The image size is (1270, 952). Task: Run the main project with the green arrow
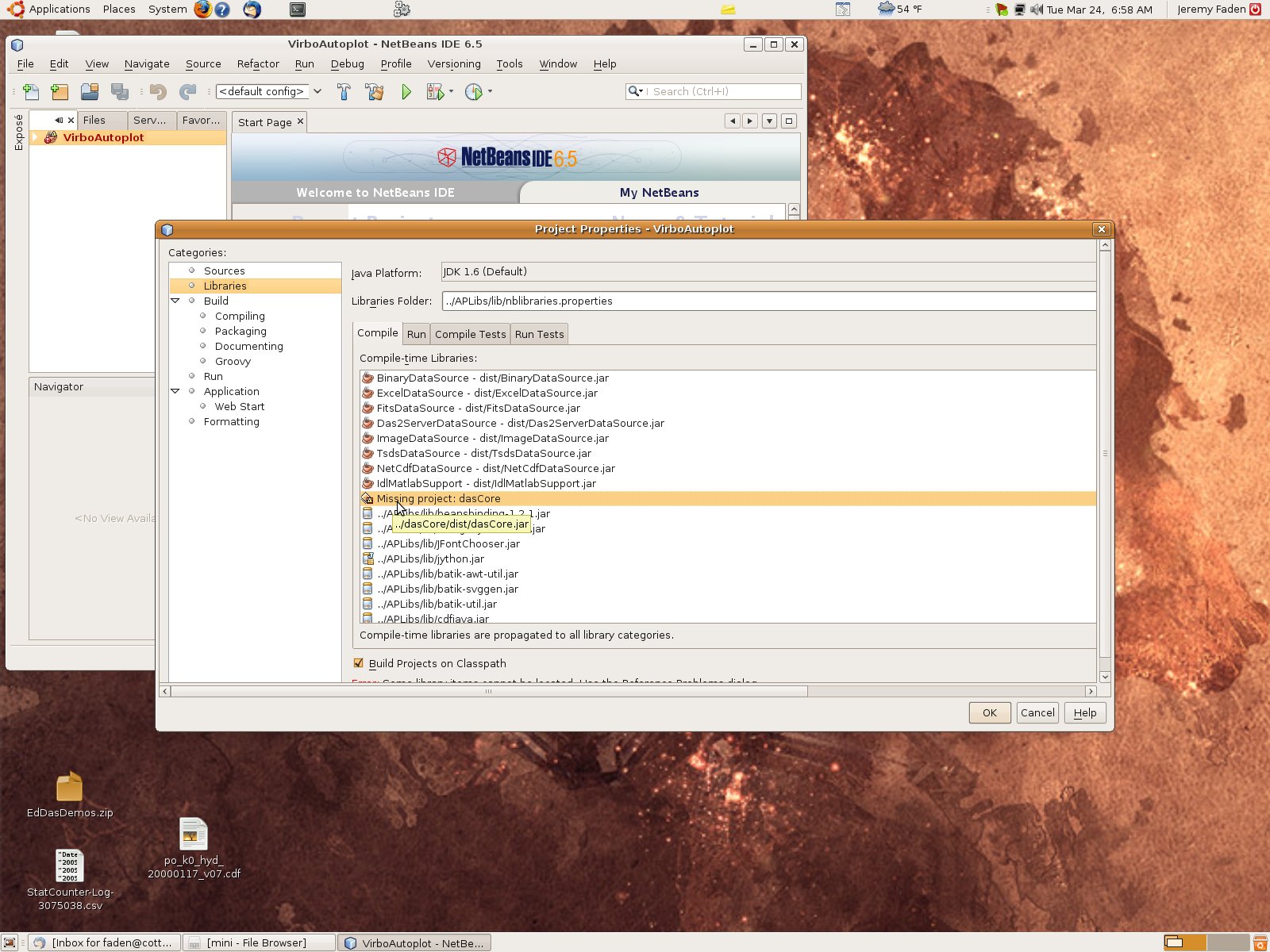click(x=406, y=91)
